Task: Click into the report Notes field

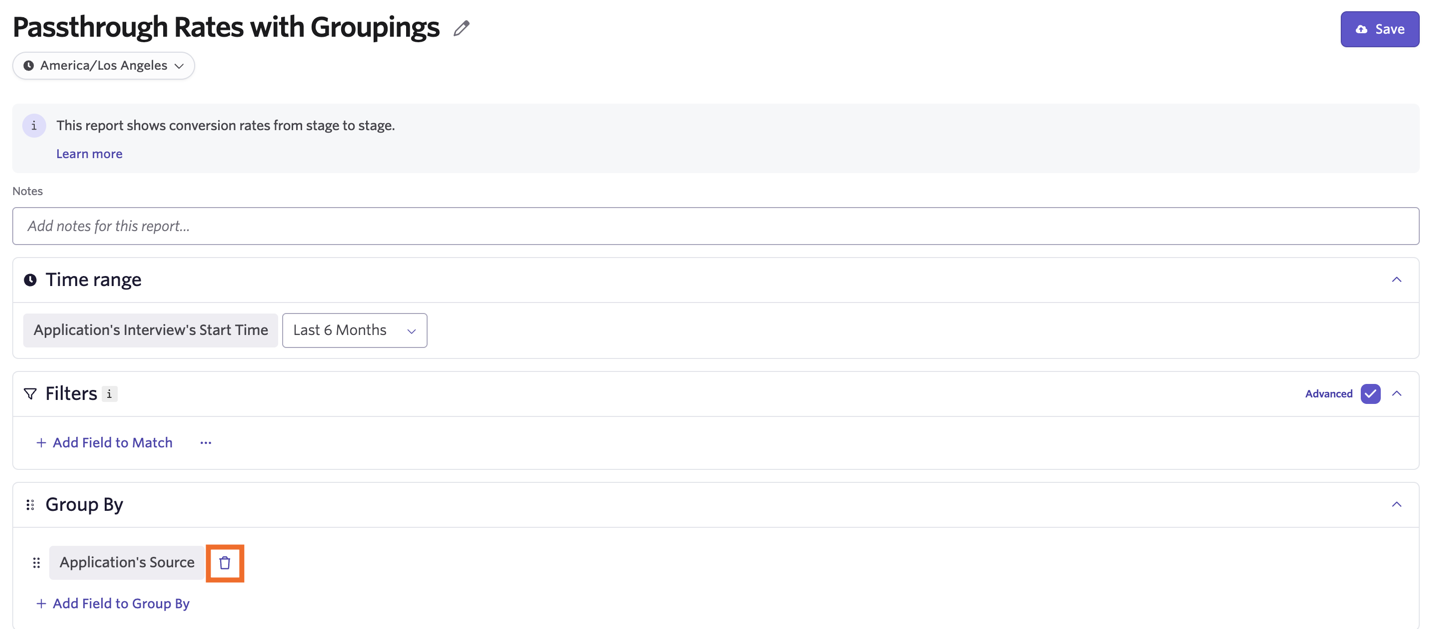Action: coord(716,226)
